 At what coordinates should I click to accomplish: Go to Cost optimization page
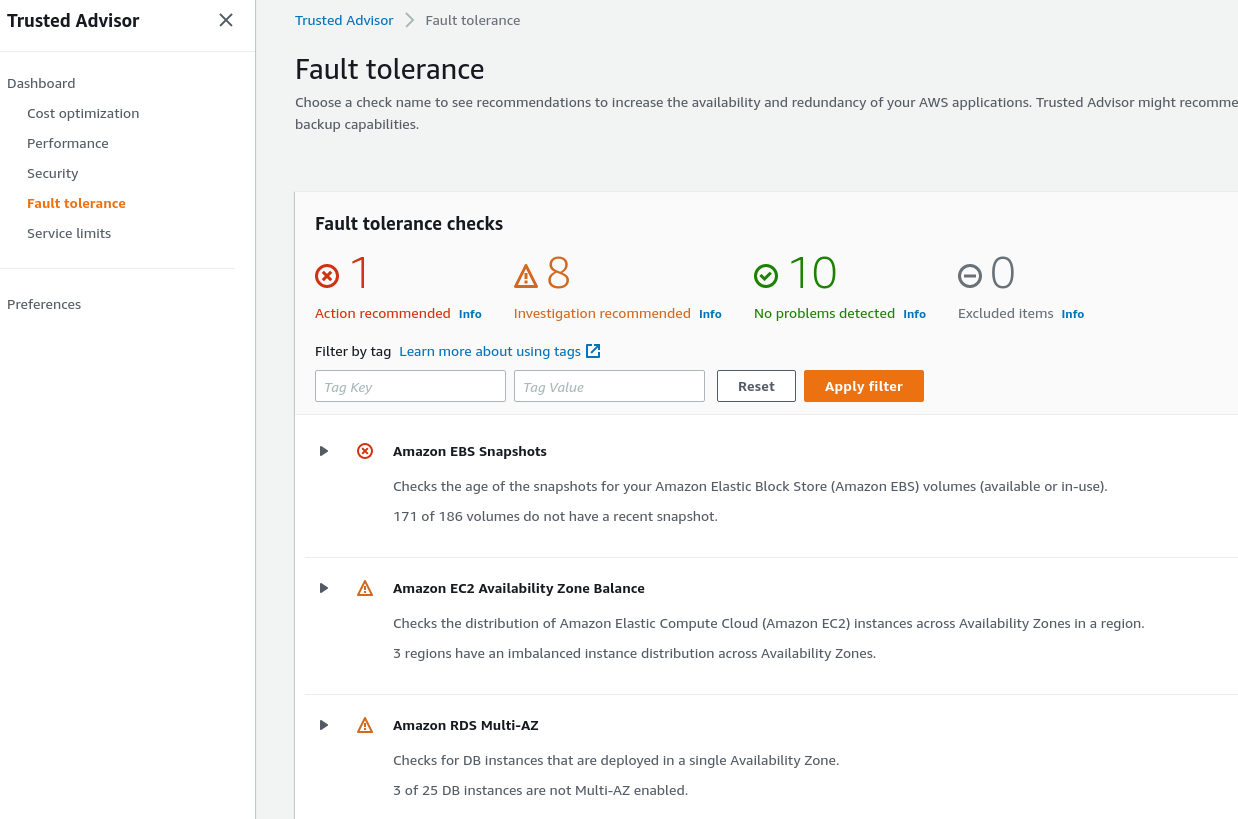83,113
